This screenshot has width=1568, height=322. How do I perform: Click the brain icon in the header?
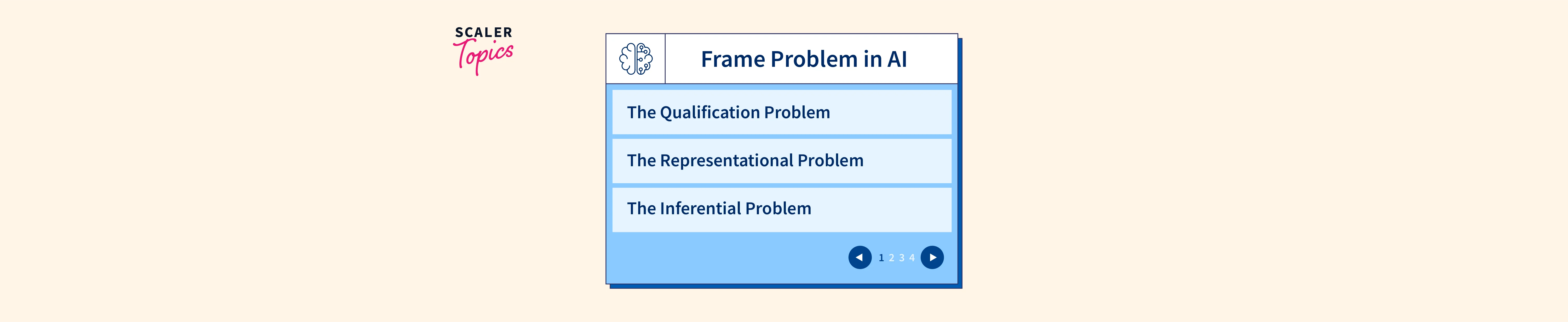(636, 59)
